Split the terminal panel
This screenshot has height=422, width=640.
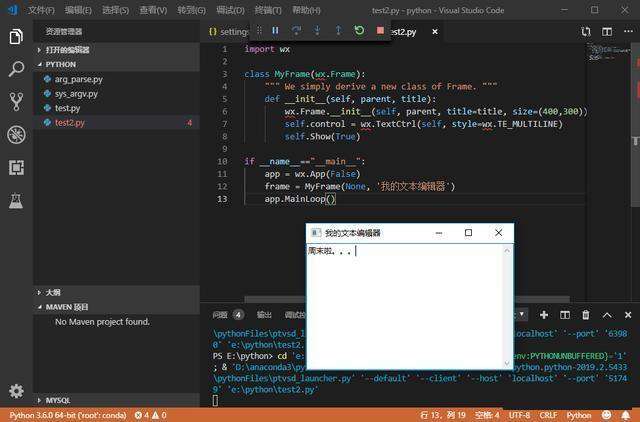click(565, 315)
